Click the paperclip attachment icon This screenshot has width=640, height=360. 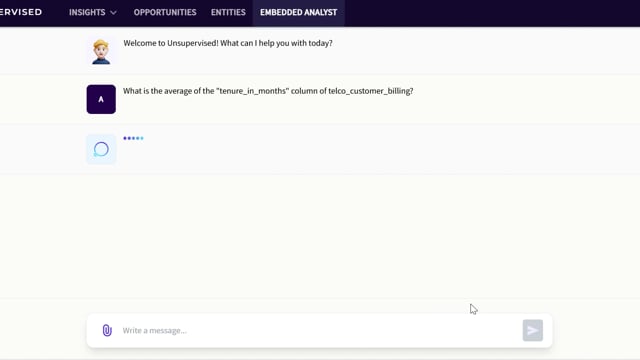(x=107, y=330)
